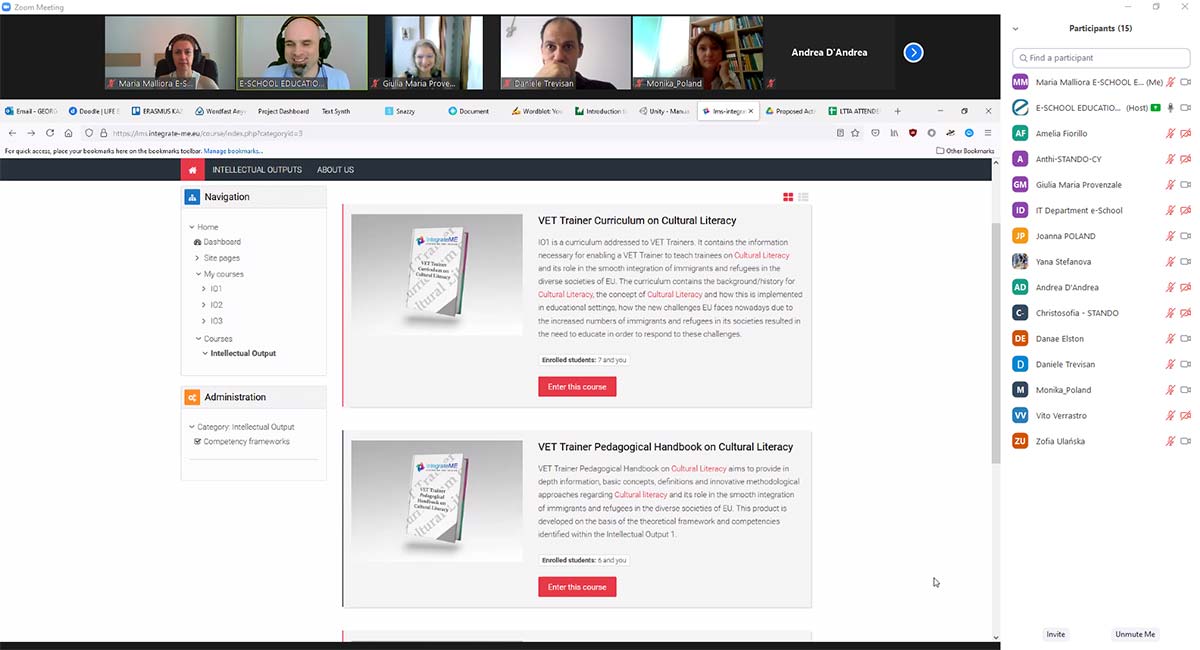The height and width of the screenshot is (650, 1200).
Task: Collapse the Participants panel chevron
Action: tap(1016, 29)
